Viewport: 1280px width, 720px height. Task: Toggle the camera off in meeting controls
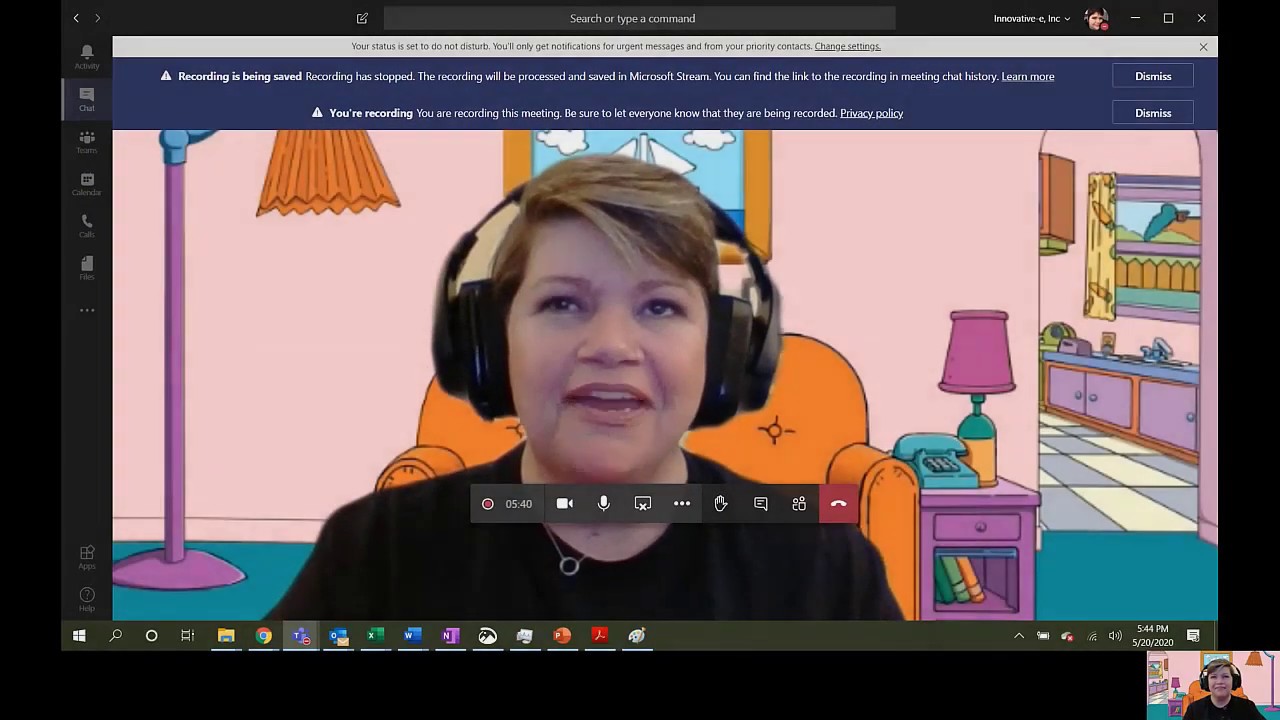(565, 504)
